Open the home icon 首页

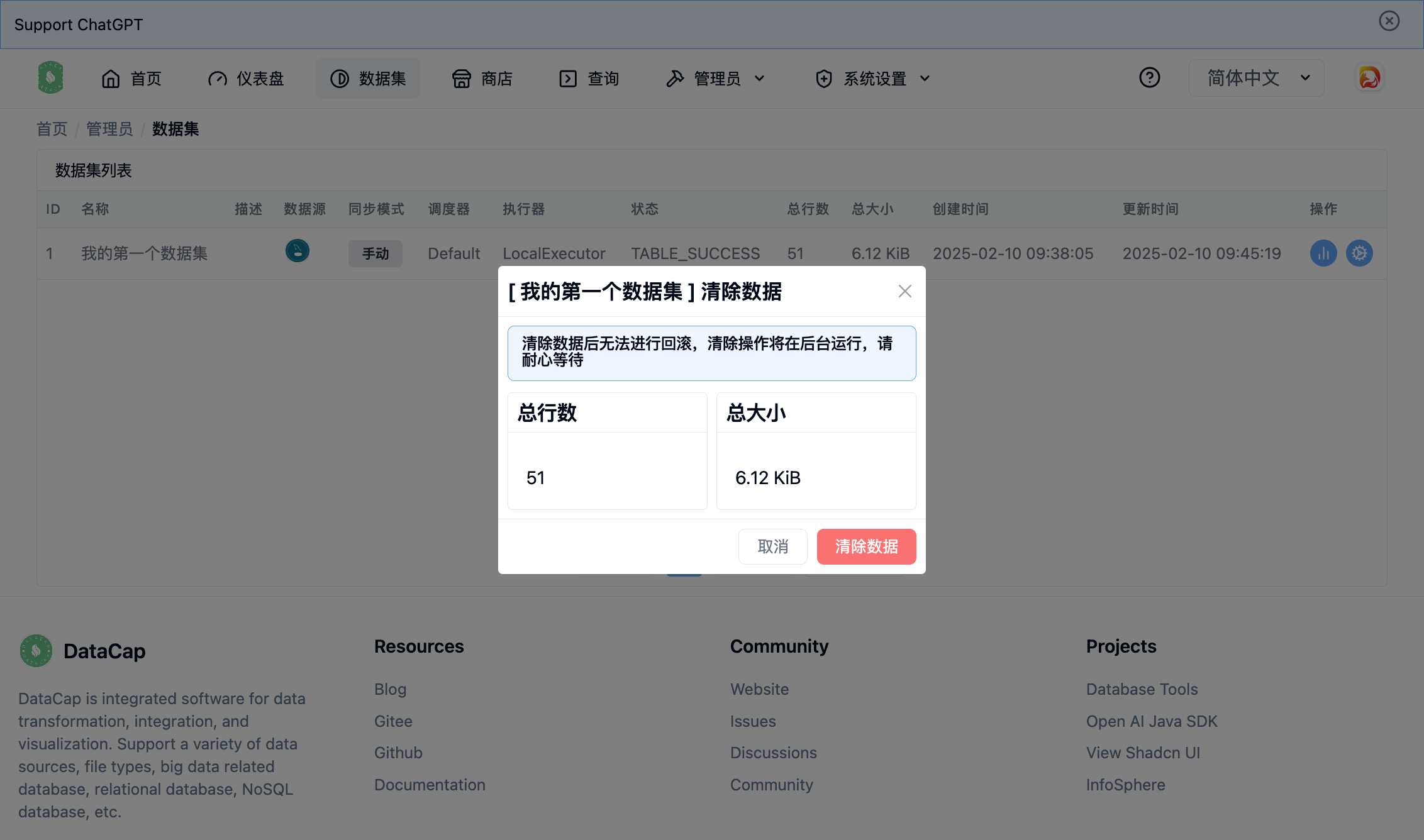pos(131,79)
